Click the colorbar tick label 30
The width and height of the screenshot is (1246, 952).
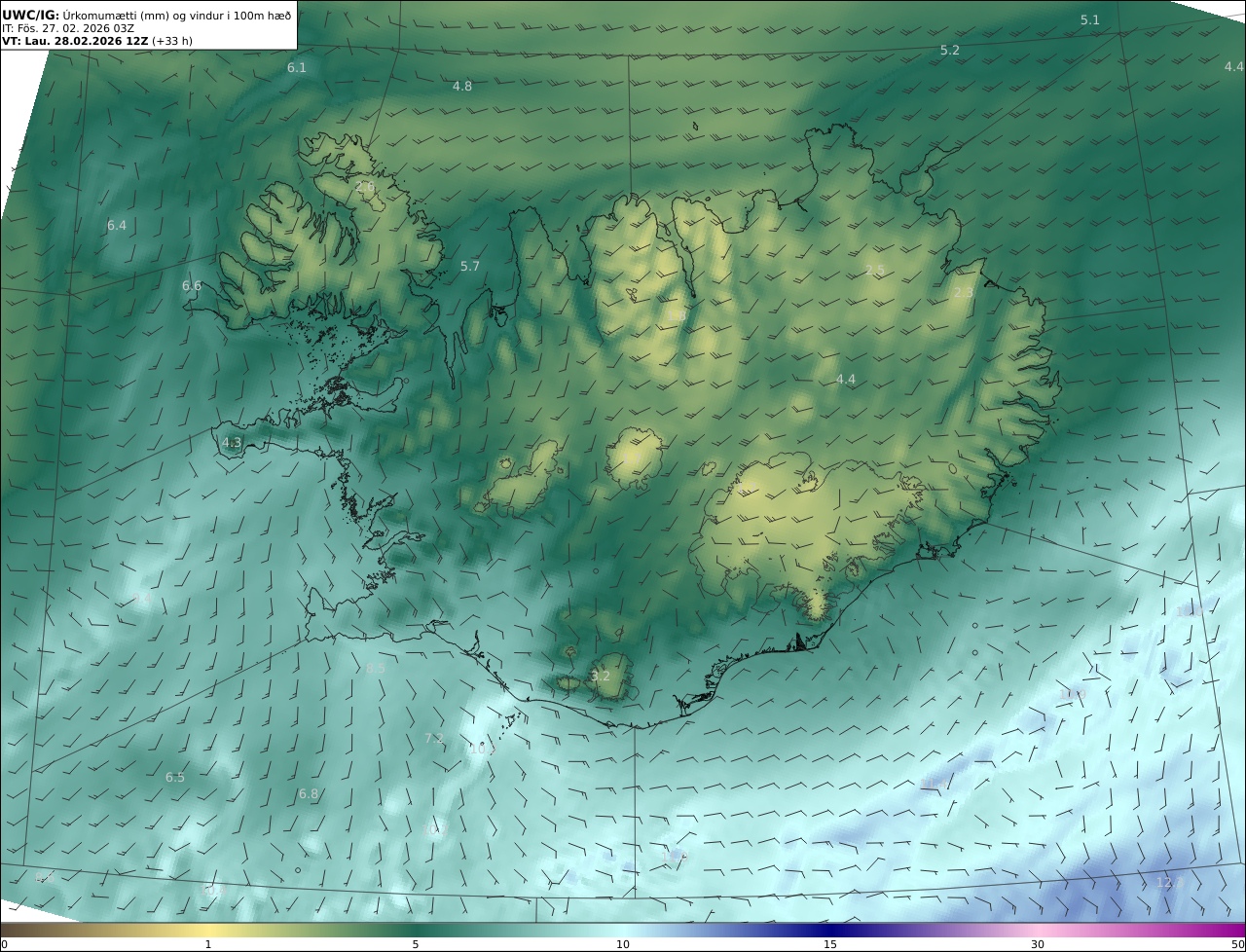point(1038,944)
